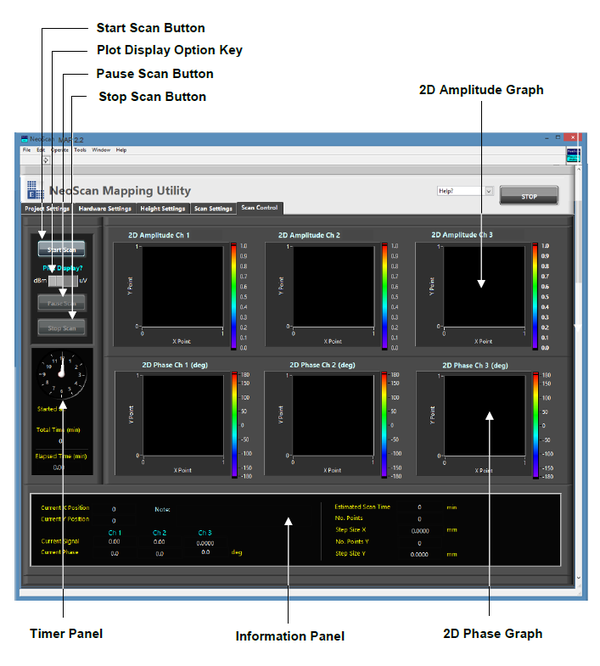Click the Phase Ch 1 color scale bar
The width and height of the screenshot is (600, 666).
[234, 425]
